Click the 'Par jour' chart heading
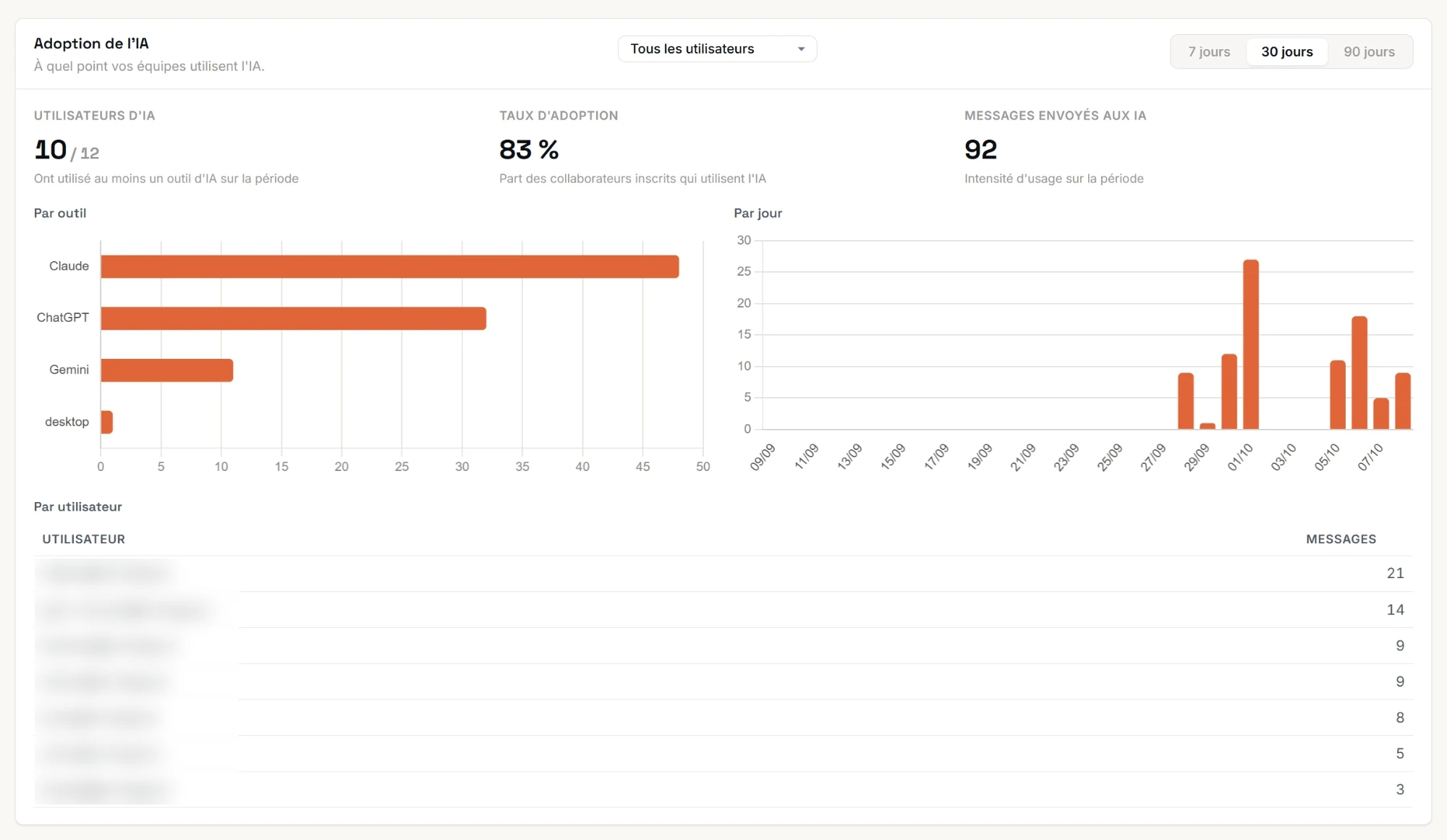Screen dimensions: 1447x840 [758, 213]
